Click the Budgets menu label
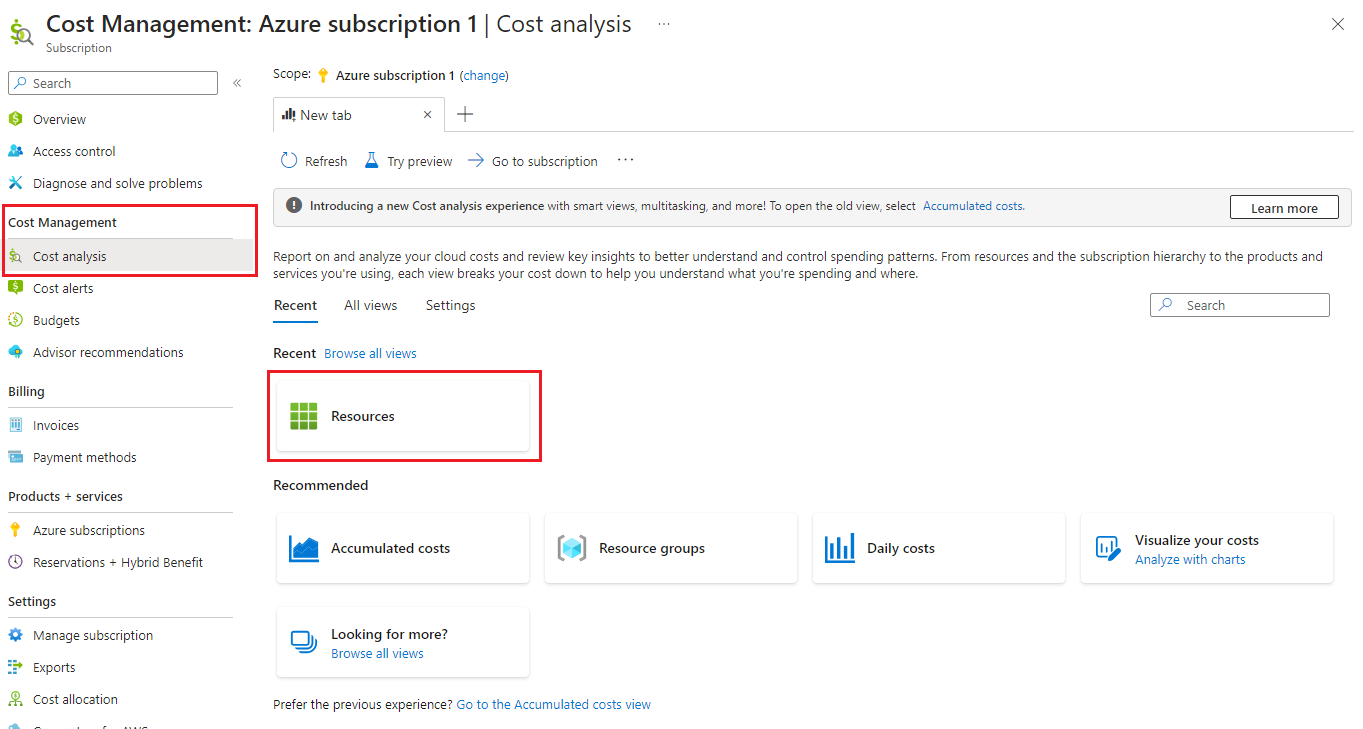This screenshot has width=1363, height=729. point(56,320)
